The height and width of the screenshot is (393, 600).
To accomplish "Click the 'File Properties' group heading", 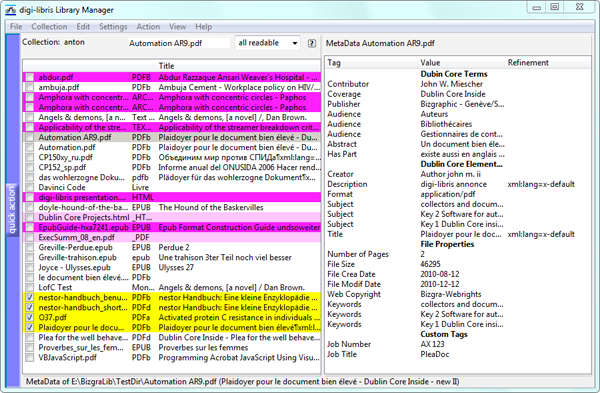I will [x=447, y=244].
